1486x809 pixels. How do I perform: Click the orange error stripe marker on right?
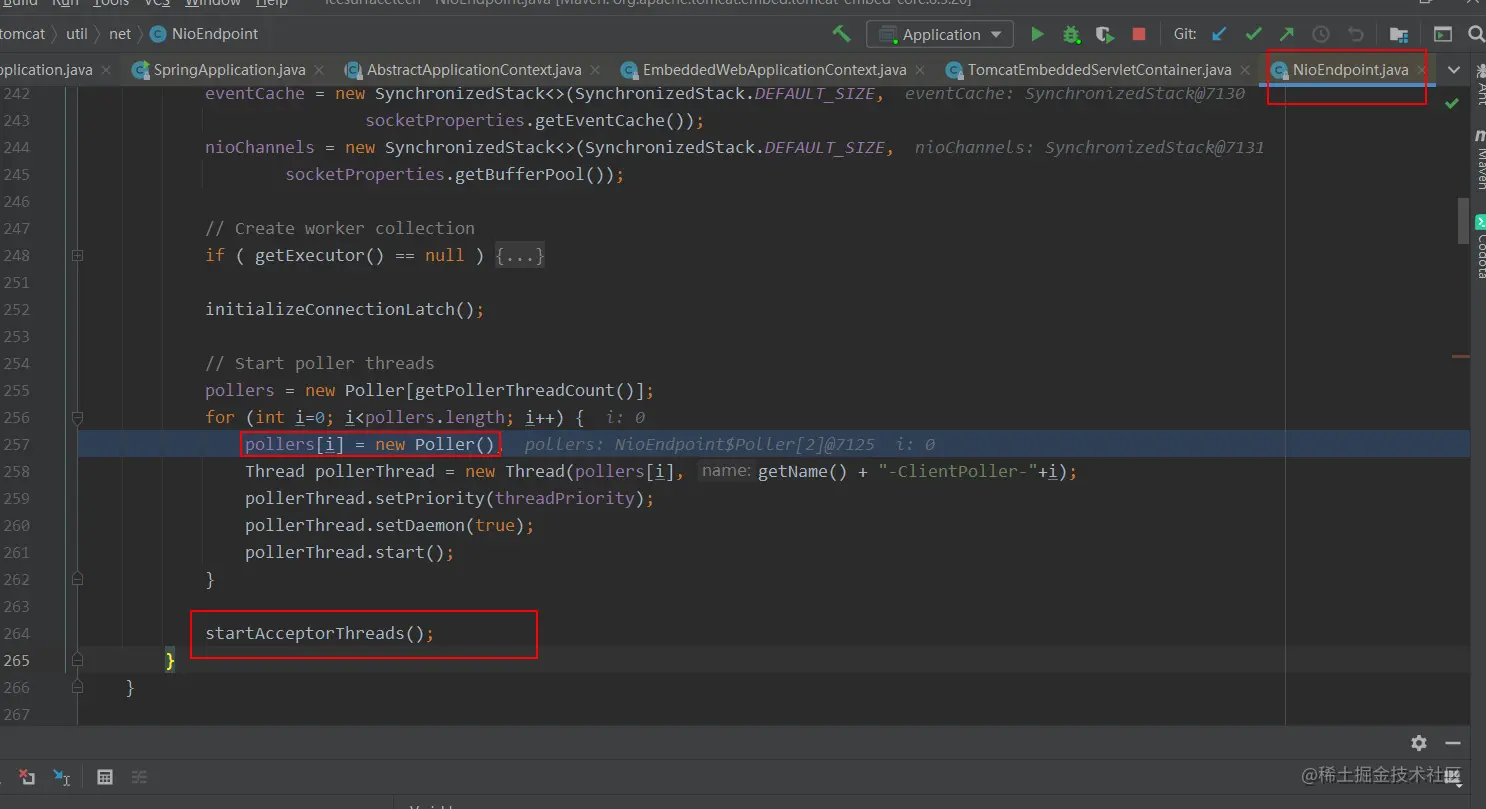click(x=1461, y=356)
